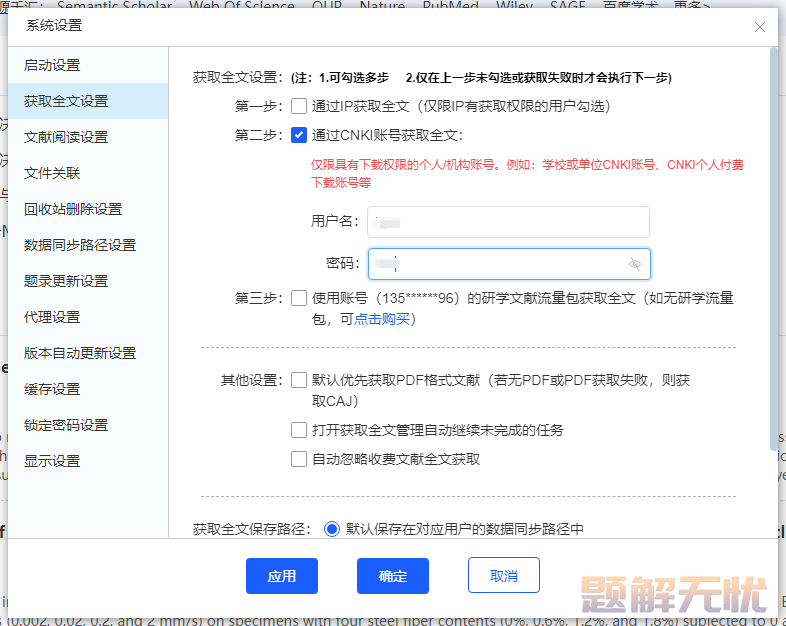The height and width of the screenshot is (626, 786).
Task: Open 版本自动更新设置 section
Action: (88, 353)
